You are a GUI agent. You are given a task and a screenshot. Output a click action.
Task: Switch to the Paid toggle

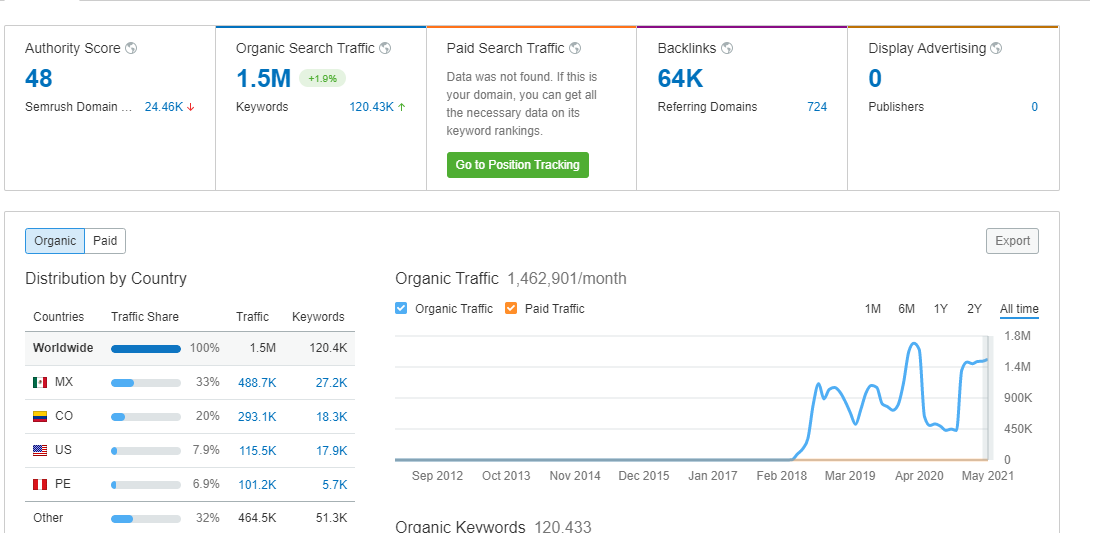(105, 241)
